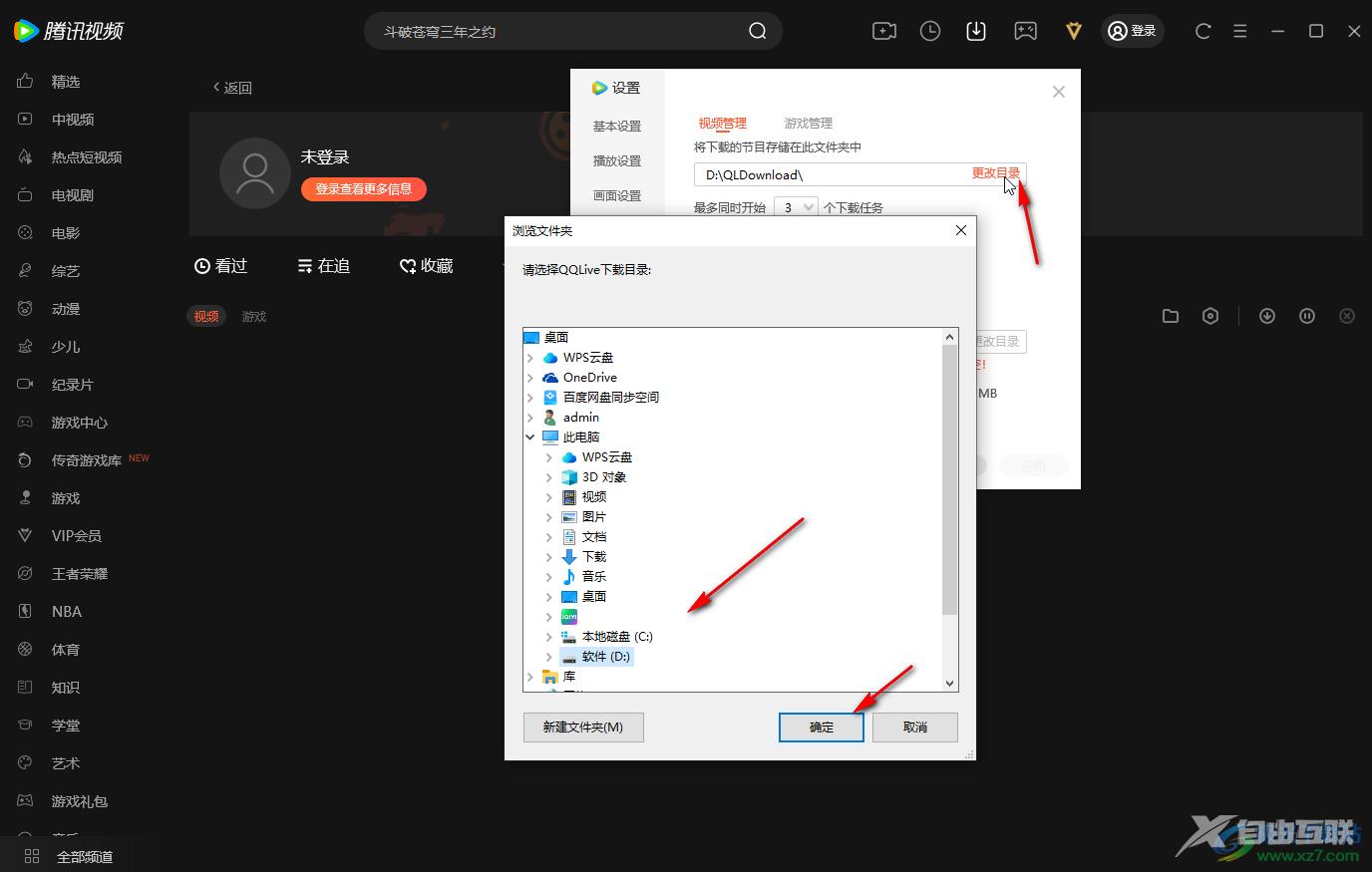1372x872 pixels.
Task: Expand 本地磁盘 (C:) node
Action: tap(549, 637)
